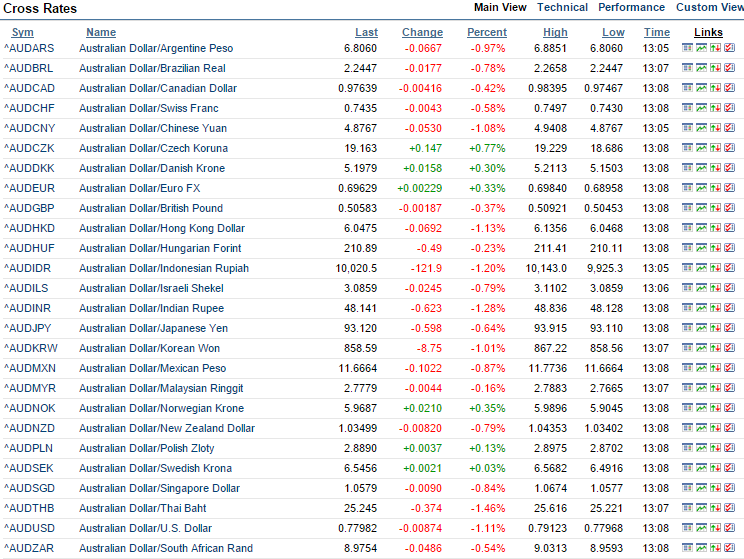Open Australian Dollar/Singapore Dollar name link

click(x=159, y=488)
